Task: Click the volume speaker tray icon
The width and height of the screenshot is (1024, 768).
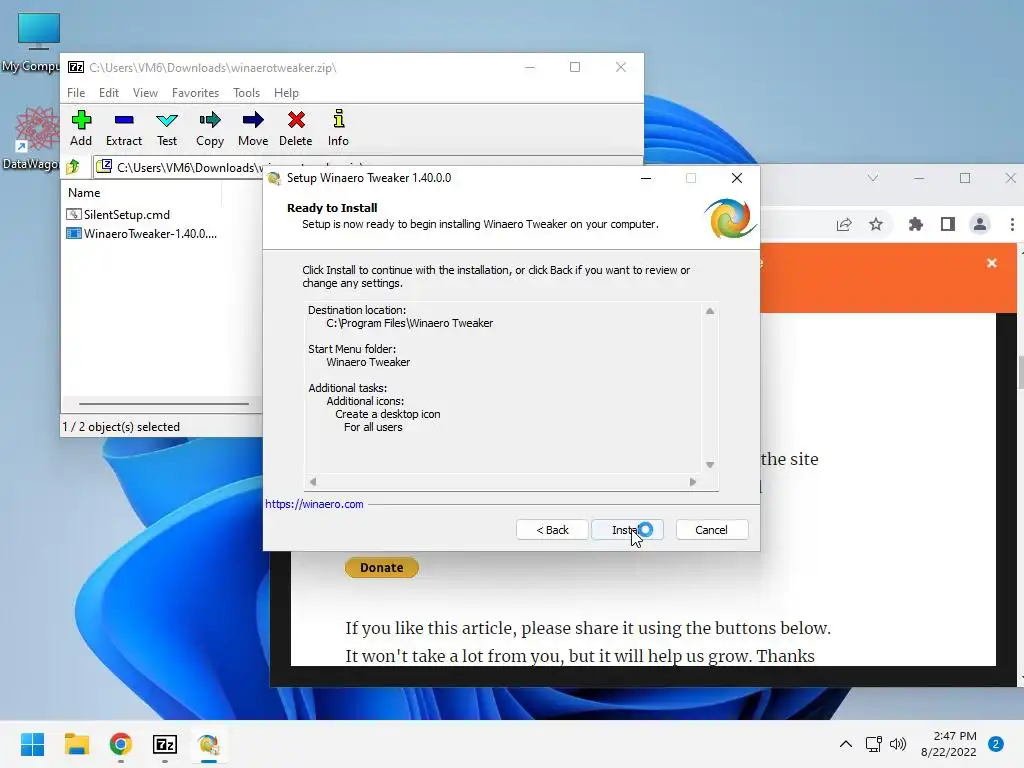Action: pos(899,744)
